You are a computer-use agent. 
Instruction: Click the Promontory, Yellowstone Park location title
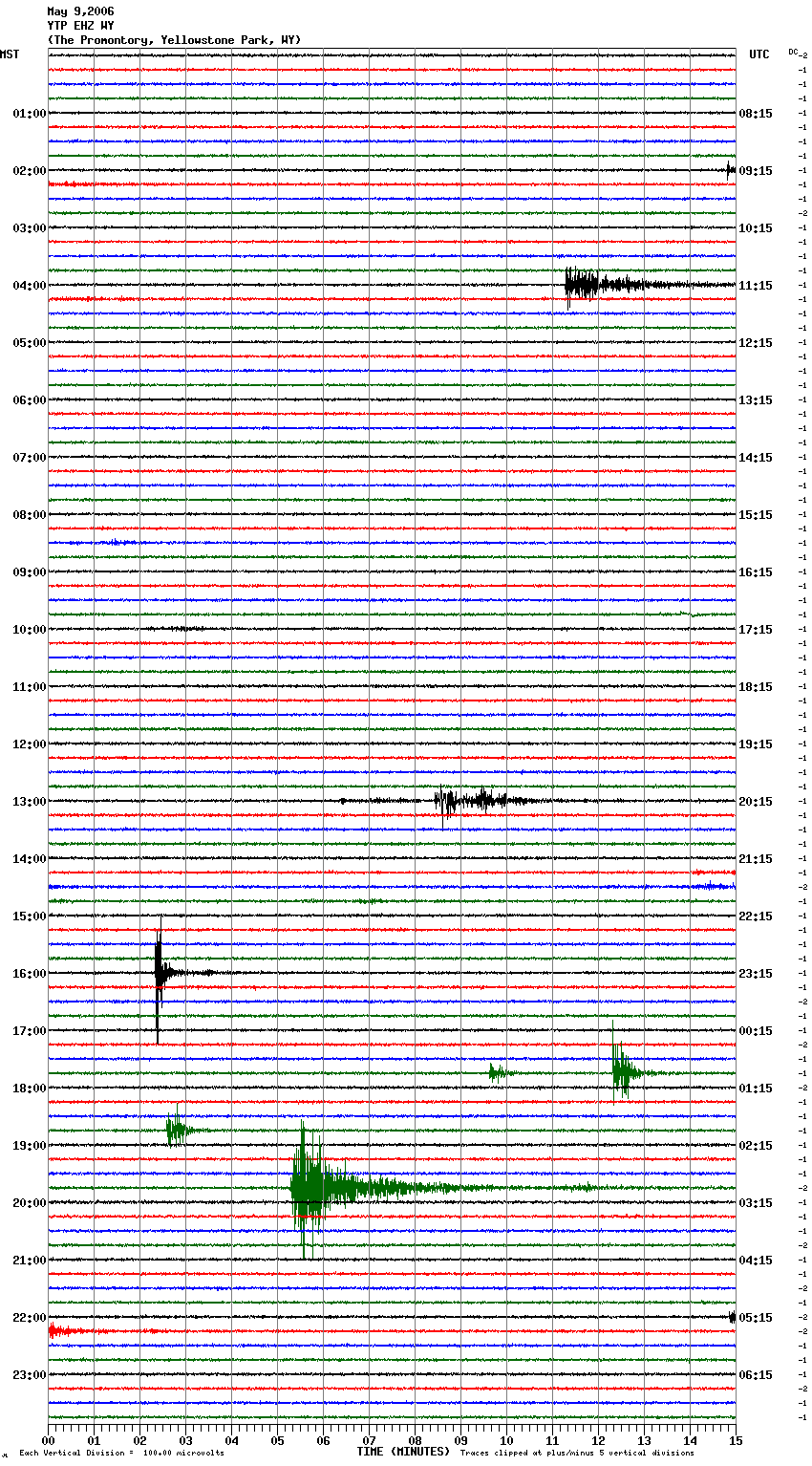pos(174,40)
